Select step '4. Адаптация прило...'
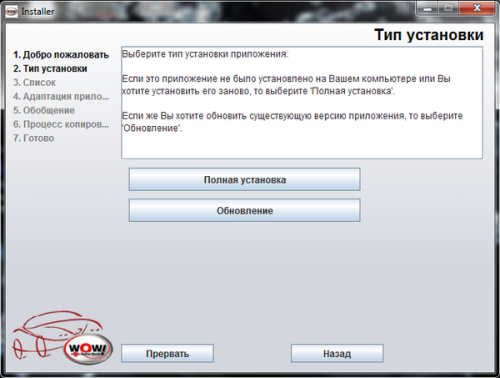The height and width of the screenshot is (378, 500). (x=61, y=96)
